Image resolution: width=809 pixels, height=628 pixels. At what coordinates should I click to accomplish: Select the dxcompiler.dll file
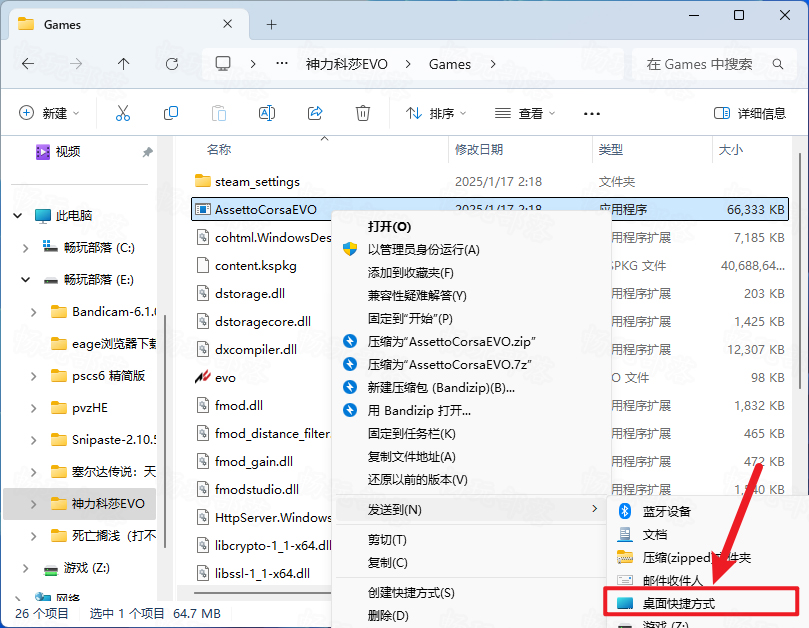click(255, 349)
